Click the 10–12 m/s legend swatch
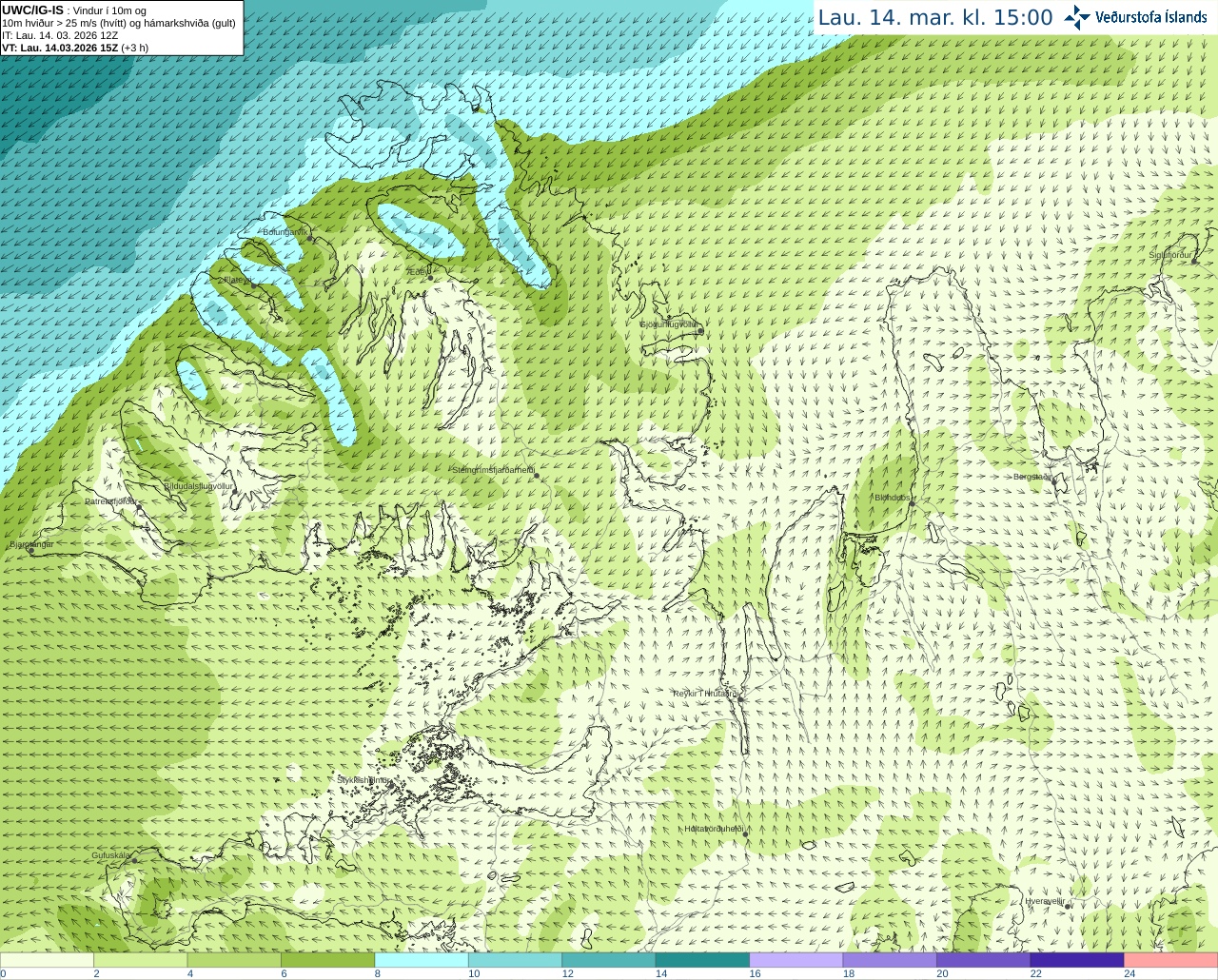Screen dimensions: 1218x980 tap(516, 960)
